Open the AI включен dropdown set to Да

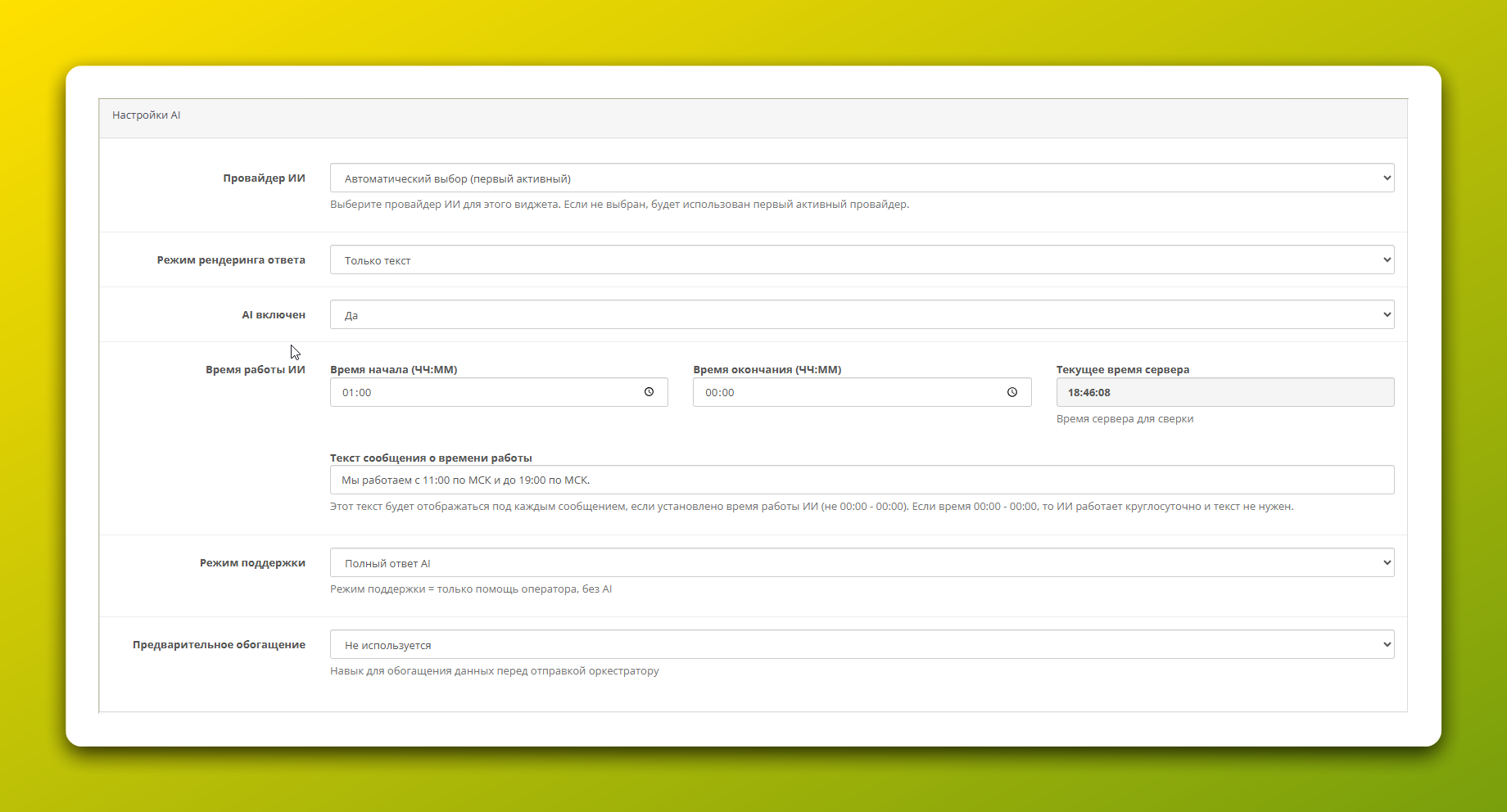pos(862,315)
